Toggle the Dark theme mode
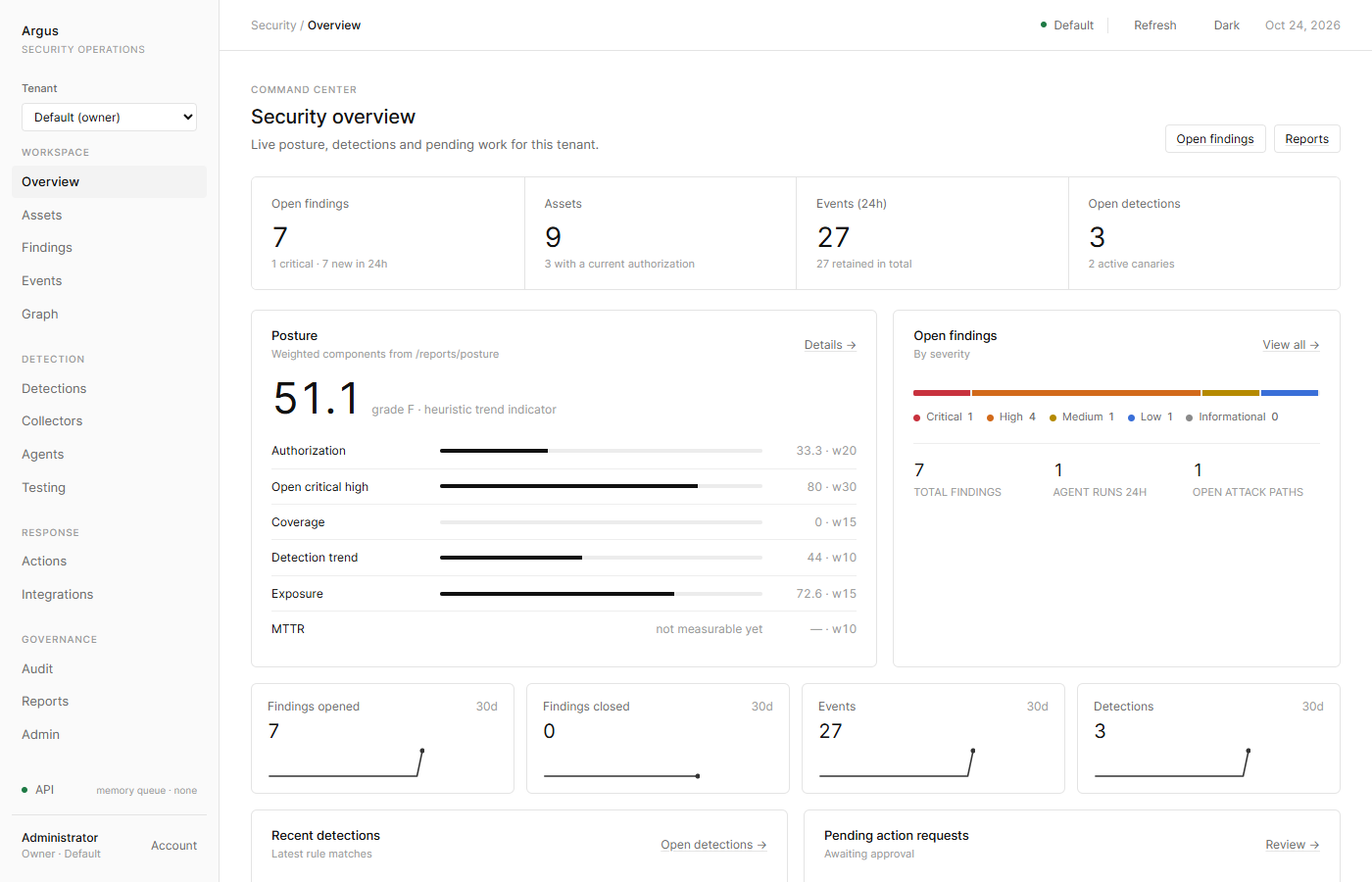The image size is (1372, 882). [1226, 25]
